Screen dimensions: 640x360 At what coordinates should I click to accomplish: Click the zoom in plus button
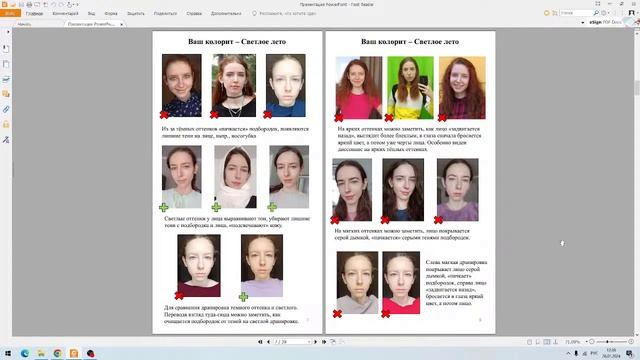pos(631,342)
